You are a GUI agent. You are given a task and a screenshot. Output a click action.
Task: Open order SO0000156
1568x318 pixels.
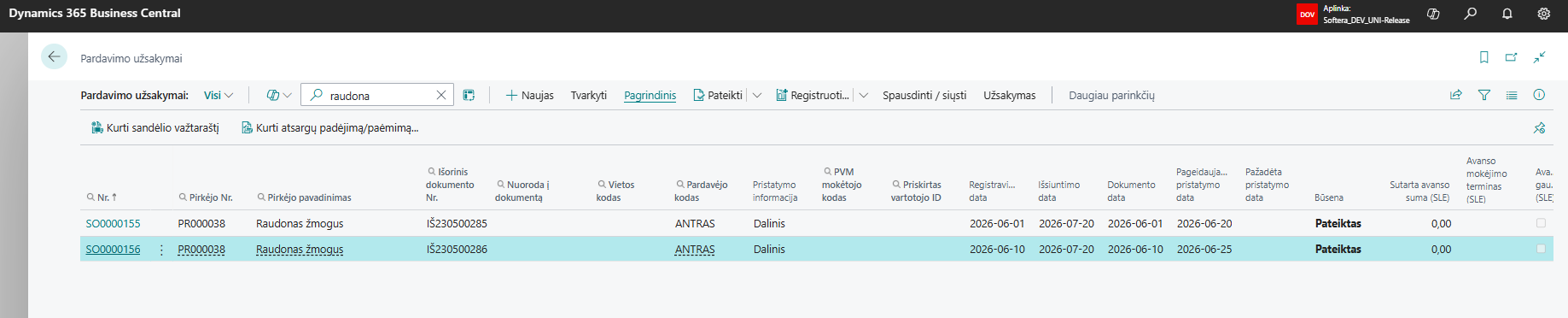(113, 249)
